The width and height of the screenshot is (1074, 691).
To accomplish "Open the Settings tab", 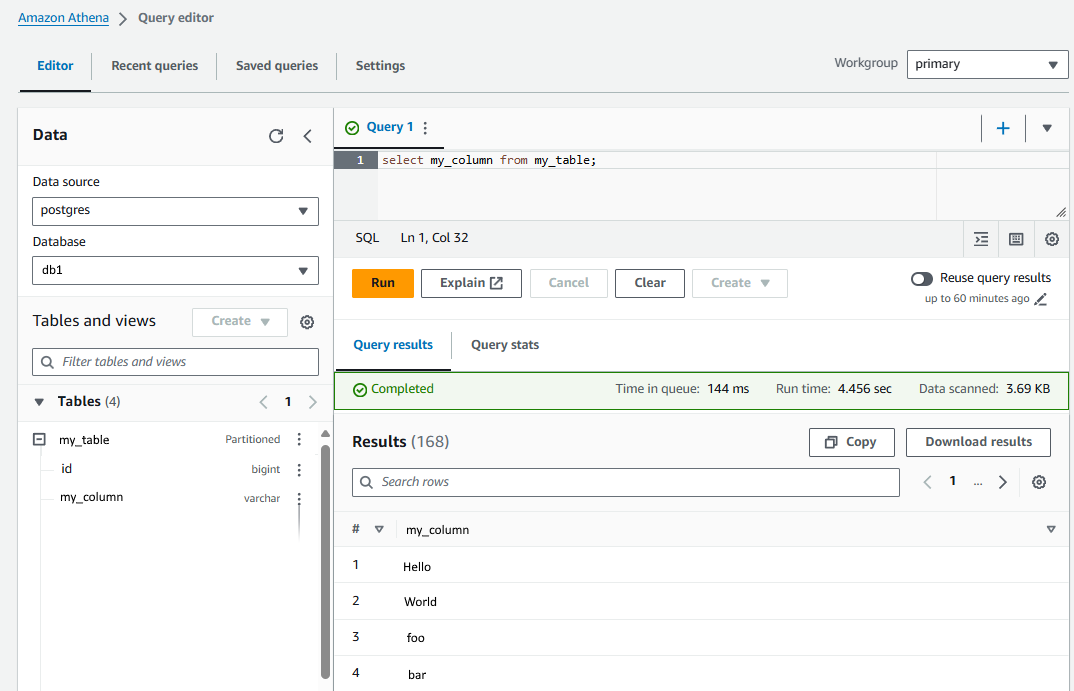I will [380, 66].
